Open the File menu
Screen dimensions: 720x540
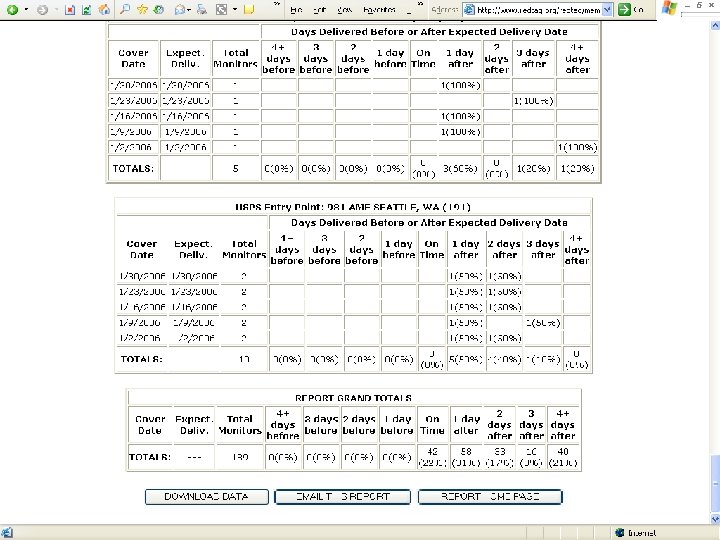click(296, 10)
